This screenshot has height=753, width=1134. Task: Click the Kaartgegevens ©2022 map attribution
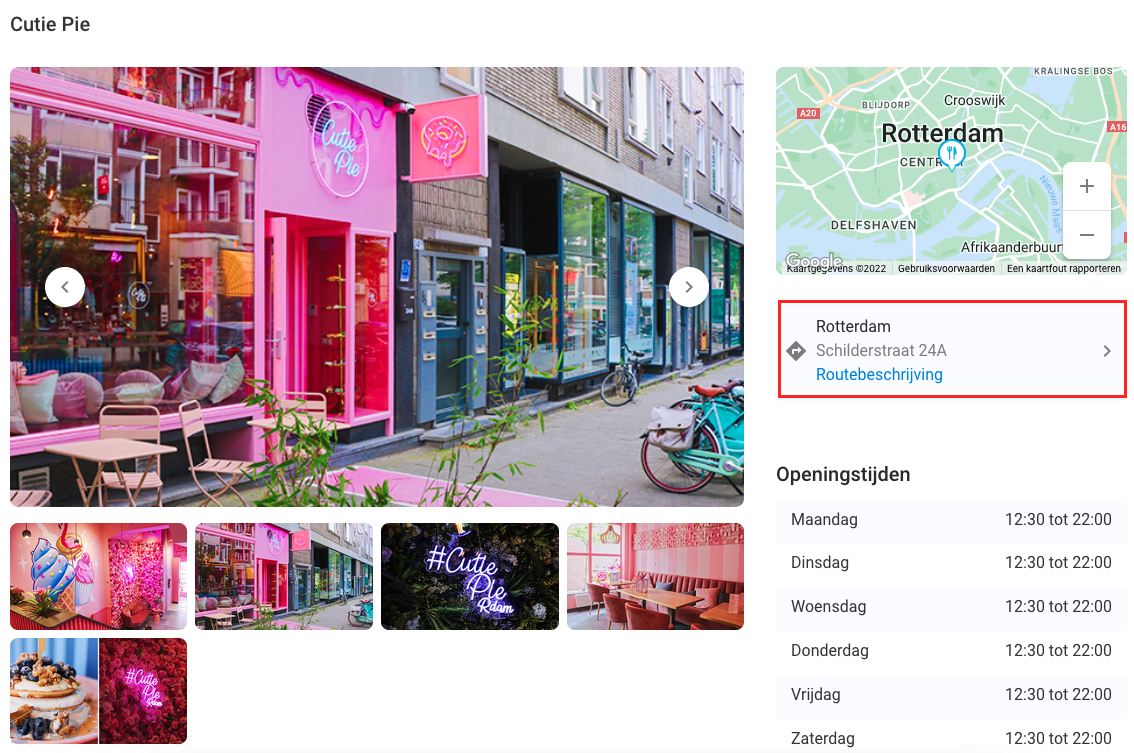point(836,268)
